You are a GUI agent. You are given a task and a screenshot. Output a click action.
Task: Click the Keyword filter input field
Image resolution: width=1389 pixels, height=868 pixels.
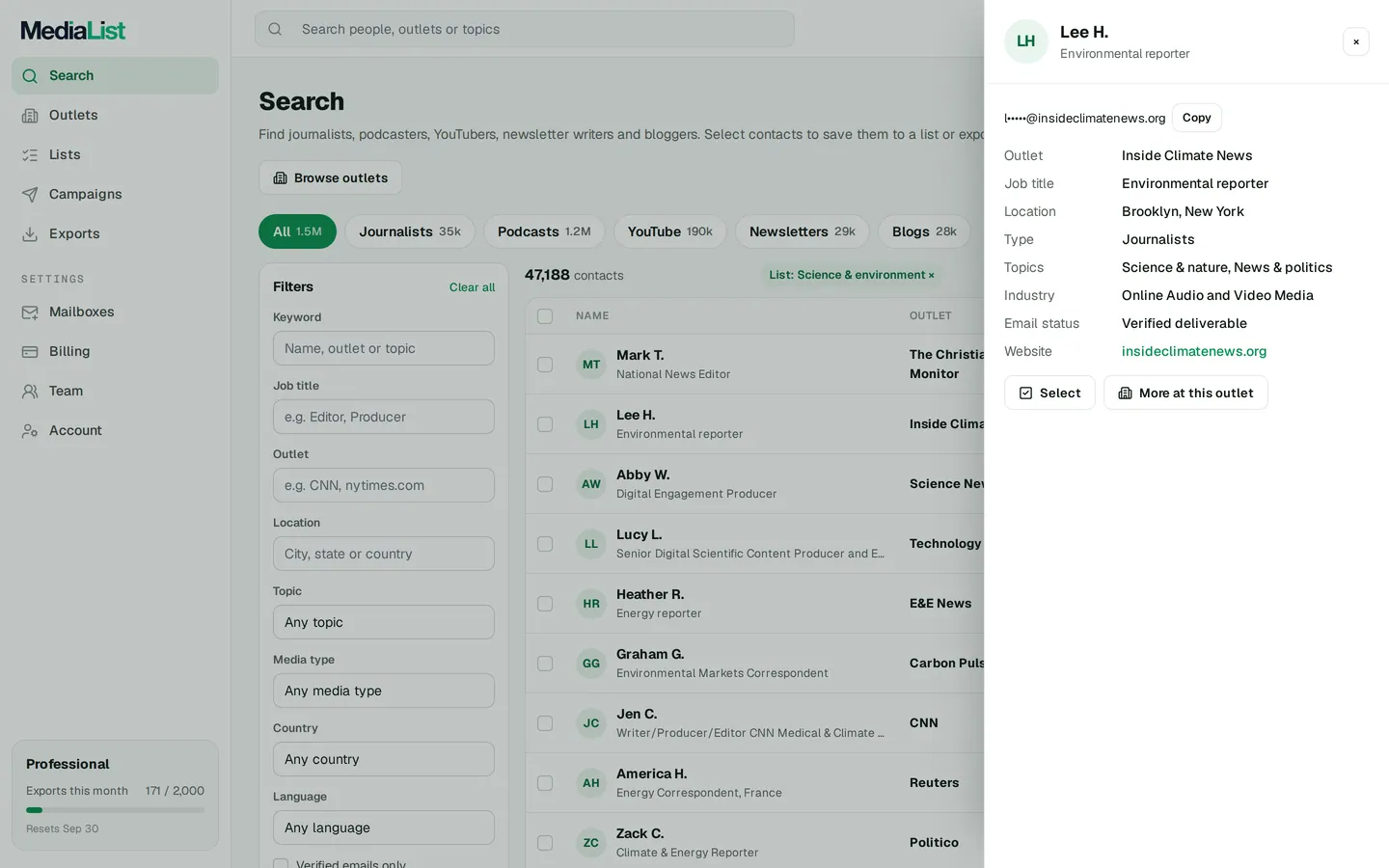point(384,348)
